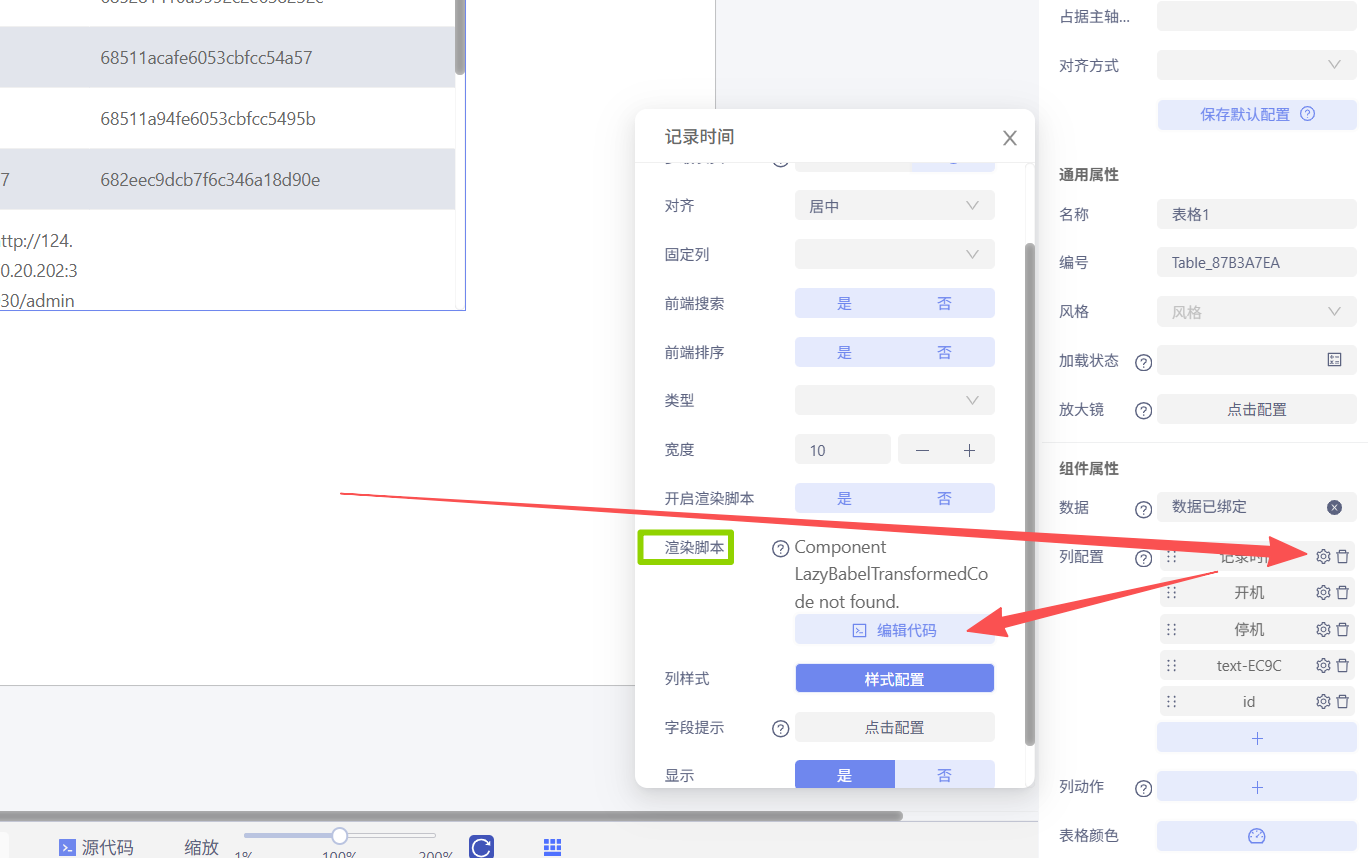The width and height of the screenshot is (1368, 858).
Task: Delete the id column with trash icon
Action: pyautogui.click(x=1343, y=702)
